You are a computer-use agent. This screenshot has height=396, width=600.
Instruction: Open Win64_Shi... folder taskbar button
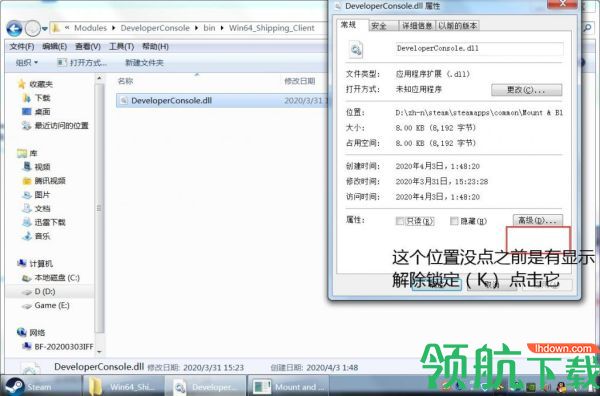point(123,386)
